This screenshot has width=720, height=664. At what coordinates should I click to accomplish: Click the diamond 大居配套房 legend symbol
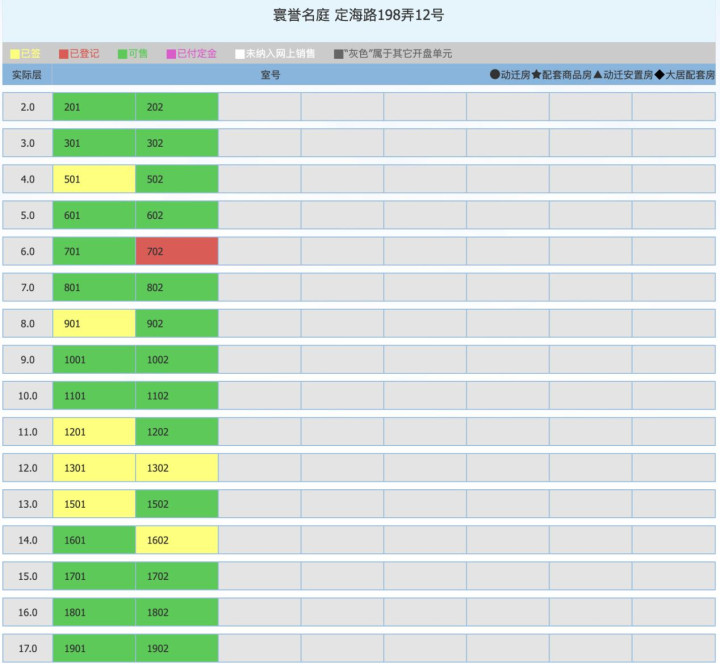659,75
